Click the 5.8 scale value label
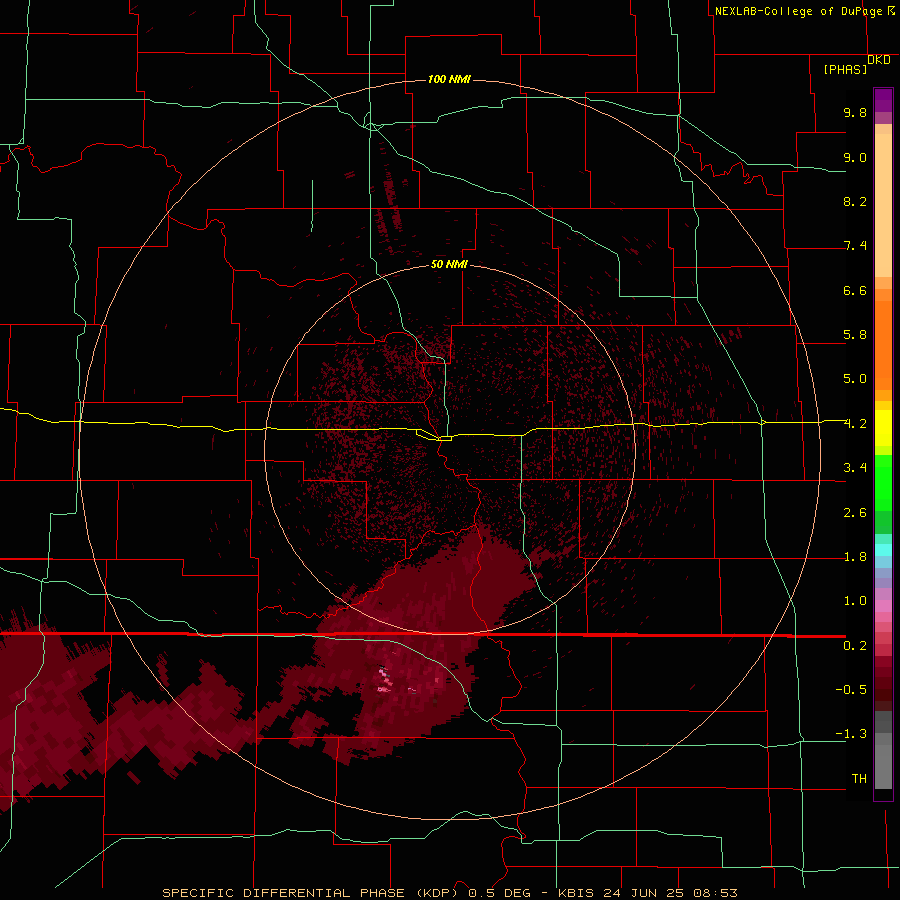This screenshot has width=900, height=900. click(855, 335)
